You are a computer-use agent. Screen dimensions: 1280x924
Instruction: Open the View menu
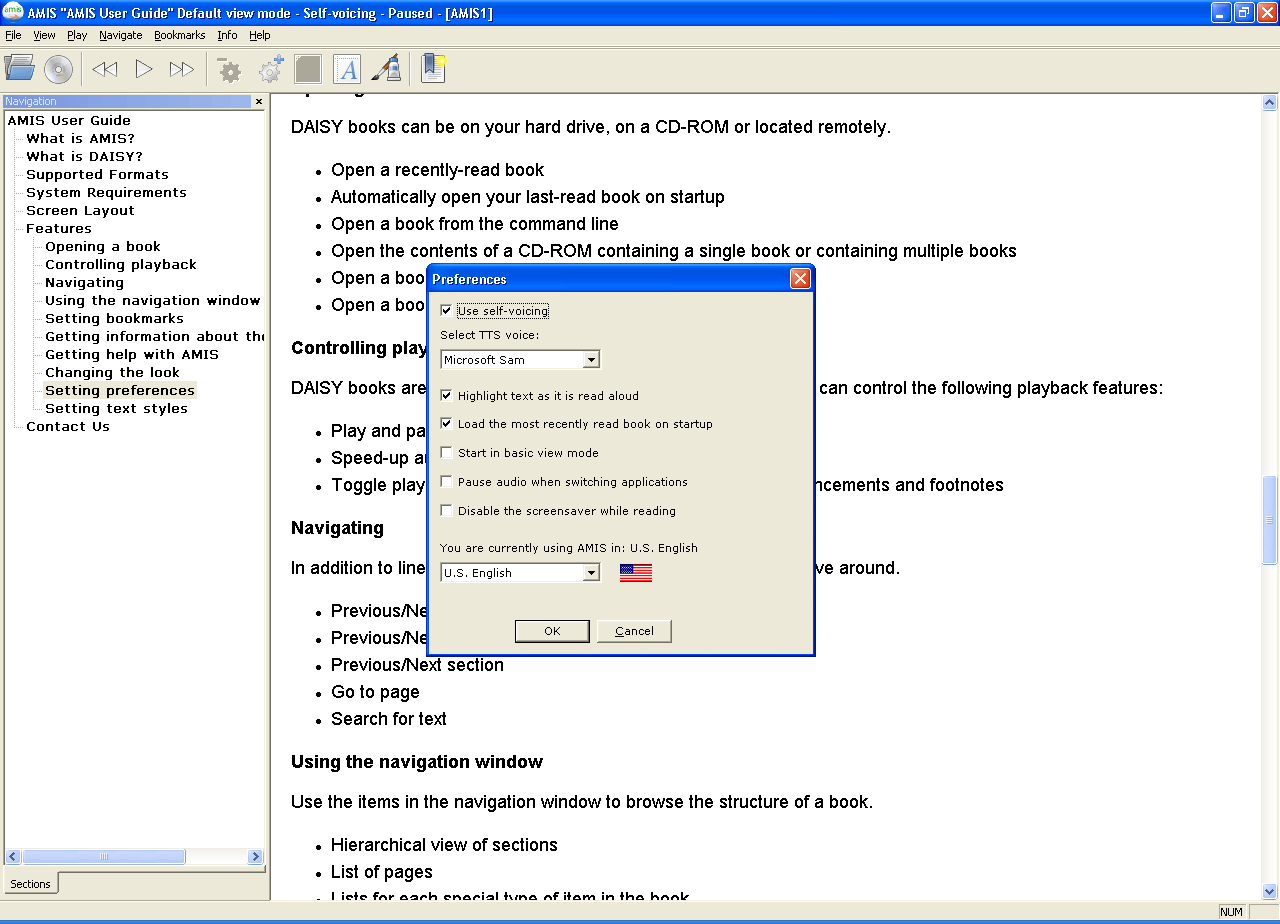tap(44, 35)
